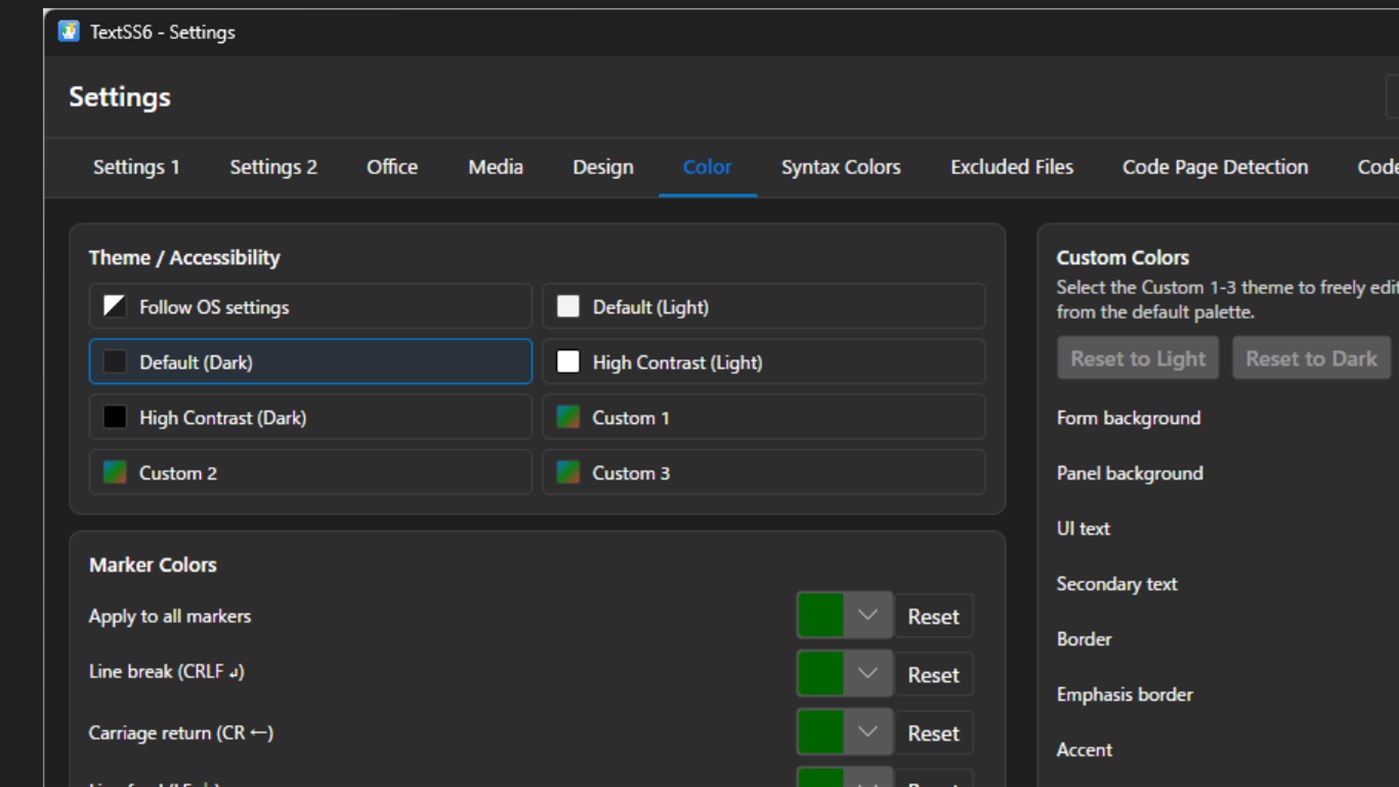Click the Default (Dark) theme swatch icon

115,362
